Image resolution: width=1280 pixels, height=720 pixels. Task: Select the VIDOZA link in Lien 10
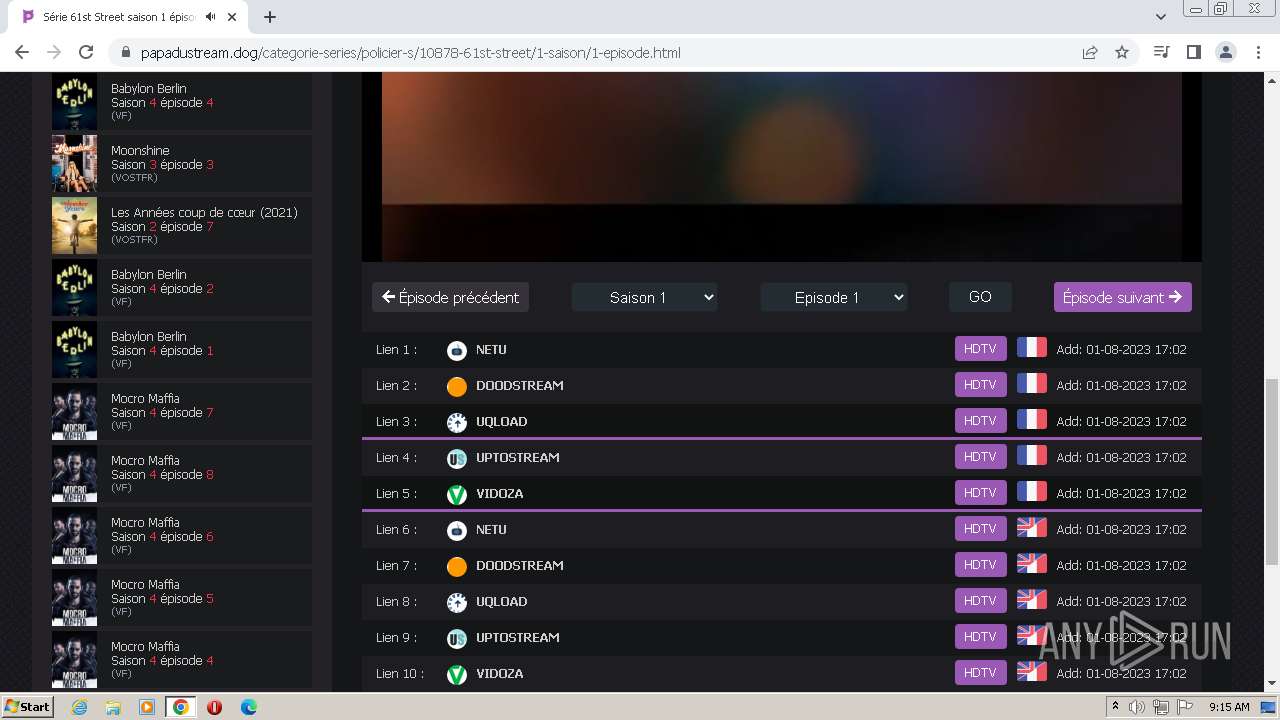click(500, 674)
